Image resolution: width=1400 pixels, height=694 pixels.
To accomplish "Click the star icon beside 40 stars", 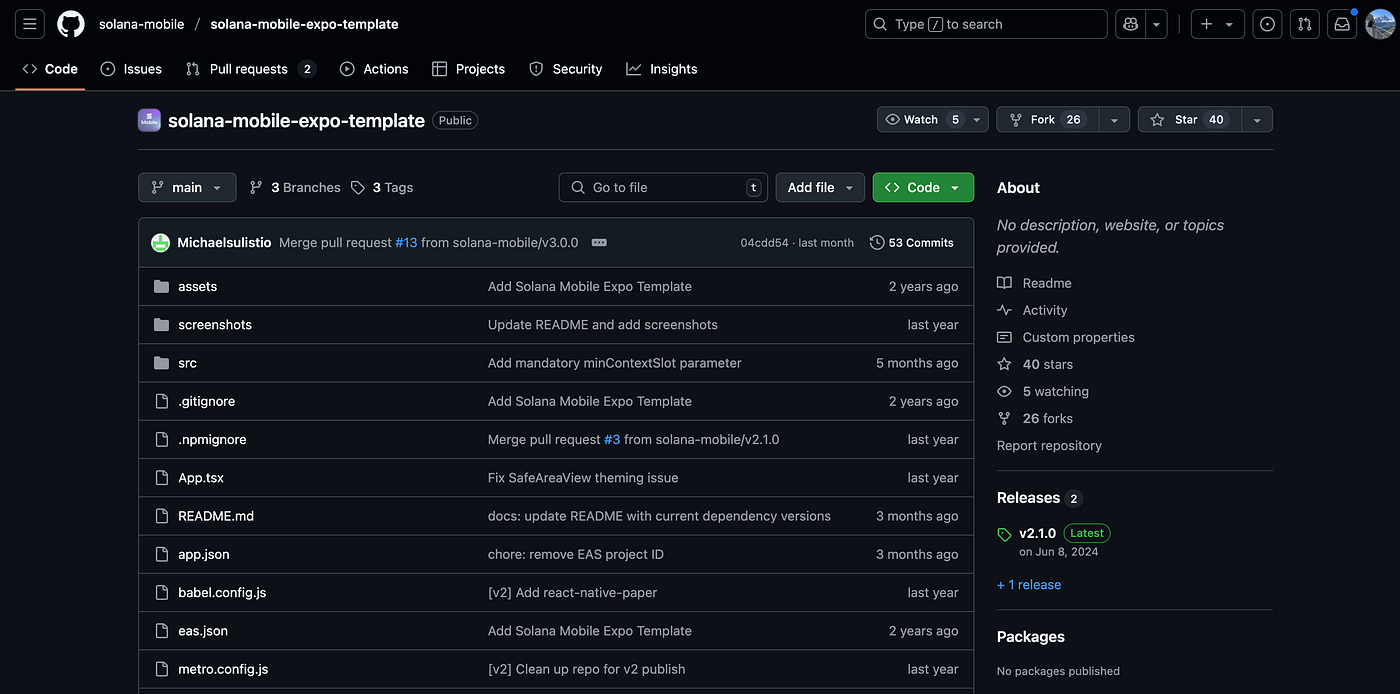I will [x=1005, y=364].
